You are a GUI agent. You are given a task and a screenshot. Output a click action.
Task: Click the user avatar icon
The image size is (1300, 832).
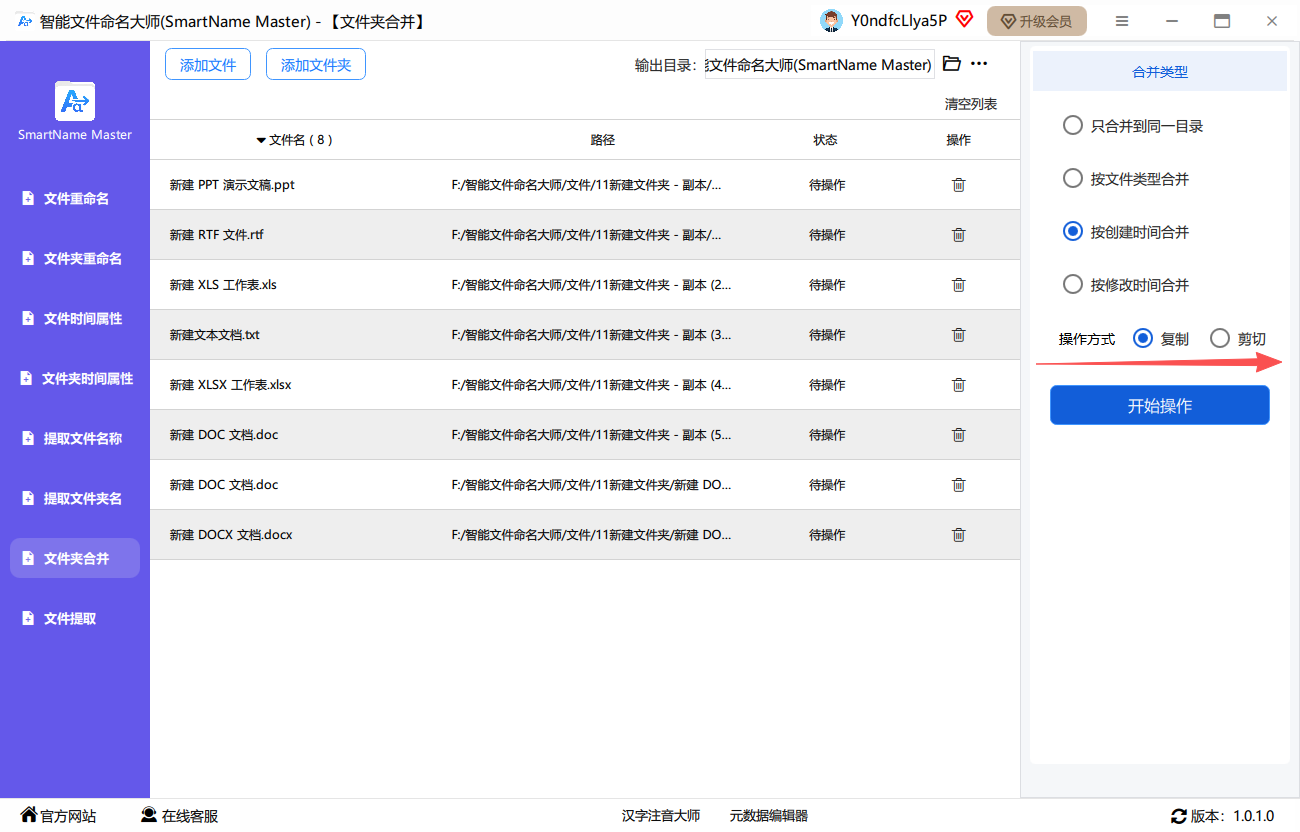point(830,21)
